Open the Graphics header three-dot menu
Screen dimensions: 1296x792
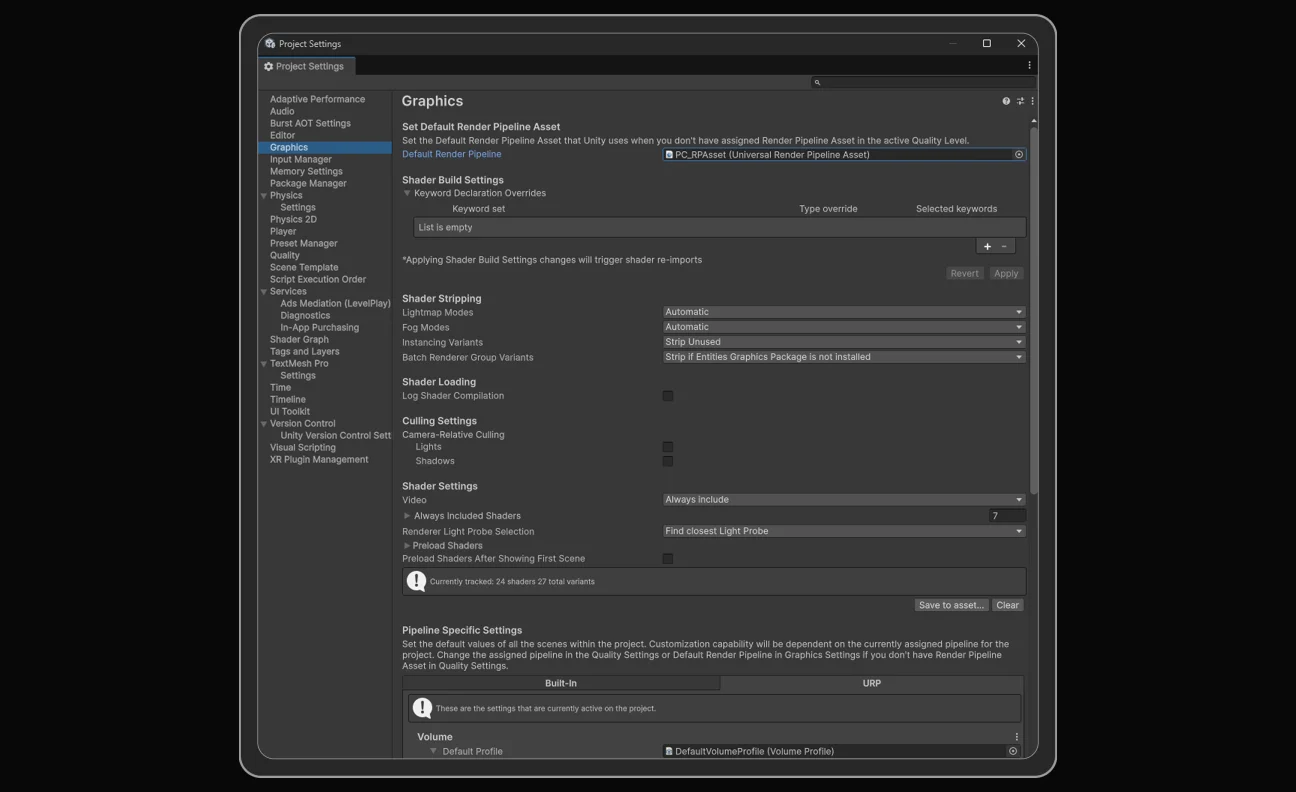click(x=1032, y=101)
